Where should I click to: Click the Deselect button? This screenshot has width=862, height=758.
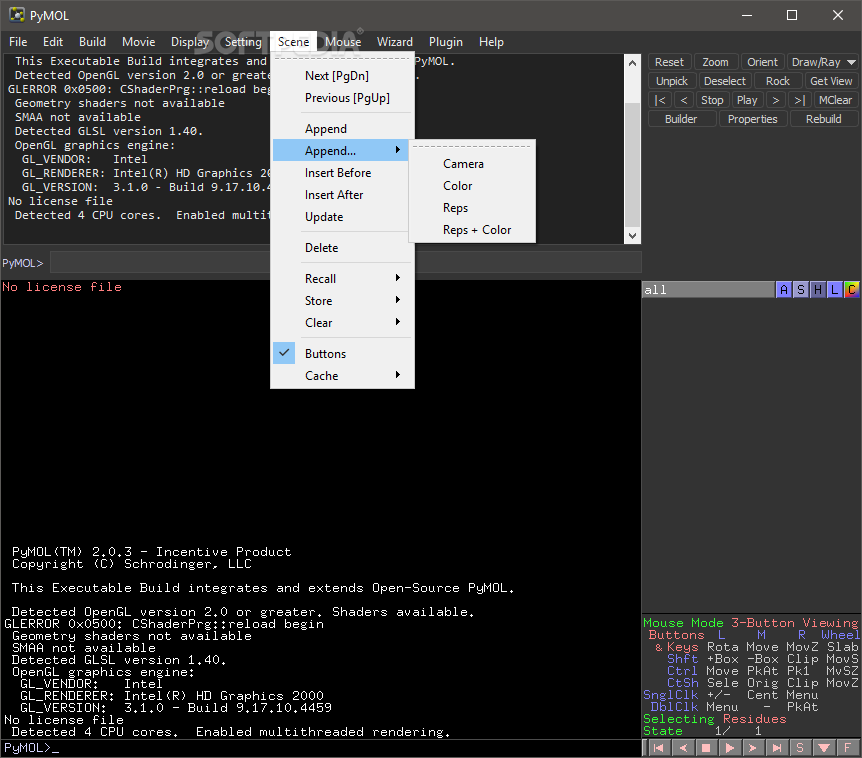pyautogui.click(x=725, y=81)
